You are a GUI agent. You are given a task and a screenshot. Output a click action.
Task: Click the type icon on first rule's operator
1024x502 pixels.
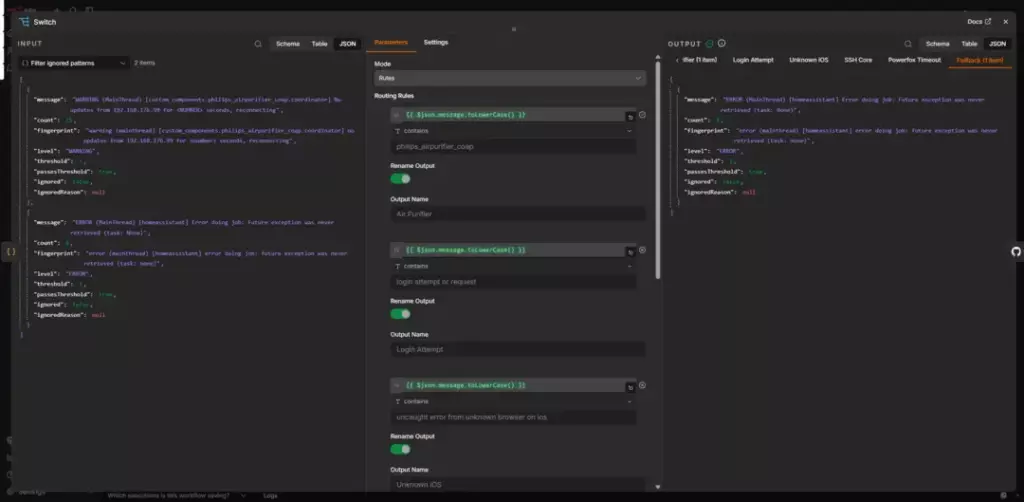(397, 131)
